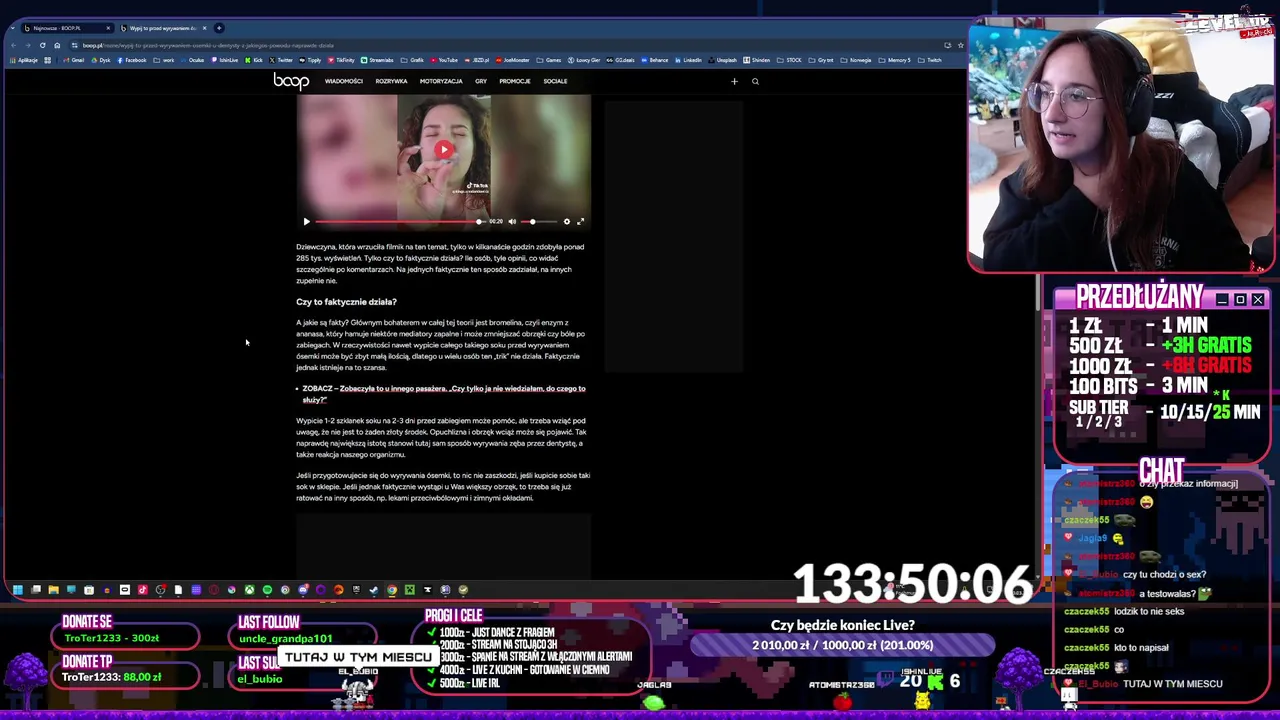Screen dimensions: 1280x720
Task: Open the LinkedIn bookmark
Action: [688, 60]
